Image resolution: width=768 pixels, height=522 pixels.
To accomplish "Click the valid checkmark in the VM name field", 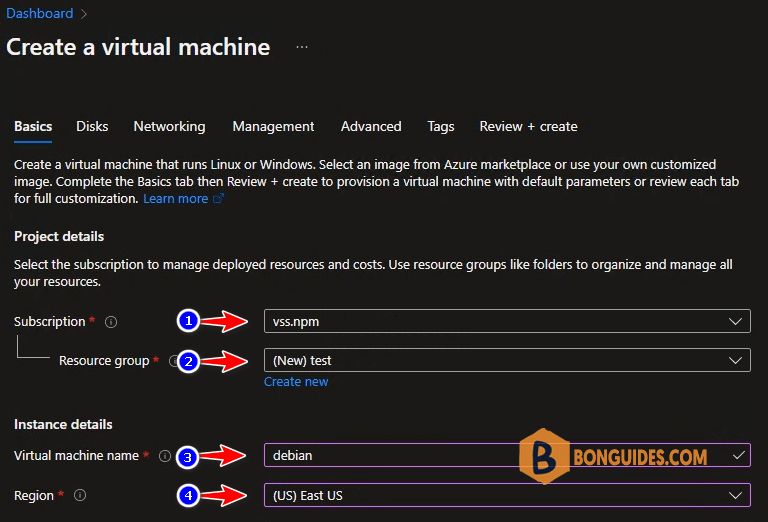I will [739, 455].
